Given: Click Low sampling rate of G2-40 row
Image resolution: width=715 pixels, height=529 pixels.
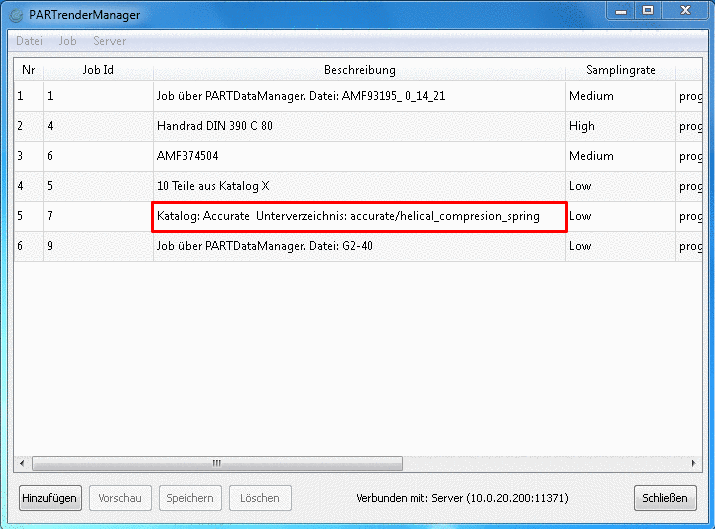Looking at the screenshot, I should [620, 246].
